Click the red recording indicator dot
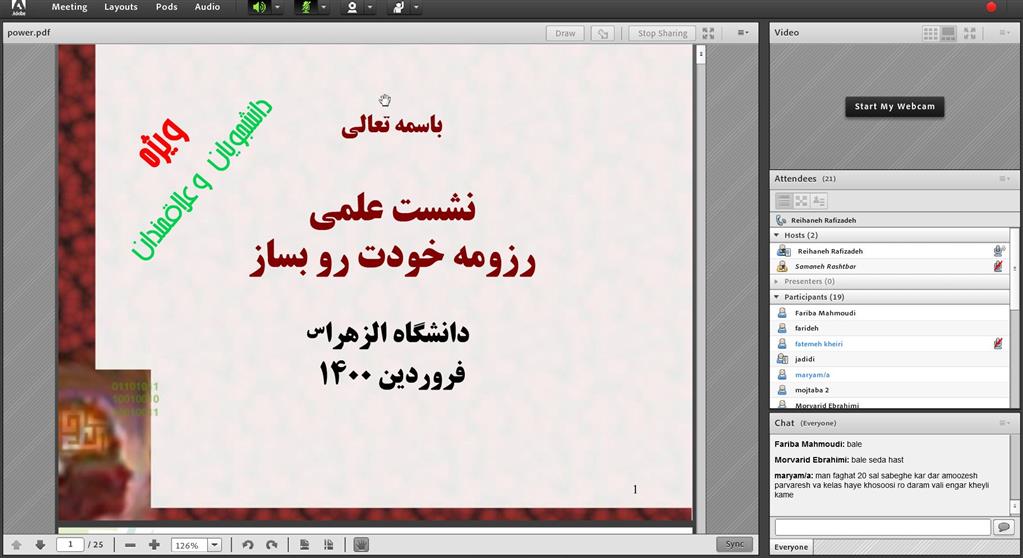The width and height of the screenshot is (1023, 558). pyautogui.click(x=992, y=7)
